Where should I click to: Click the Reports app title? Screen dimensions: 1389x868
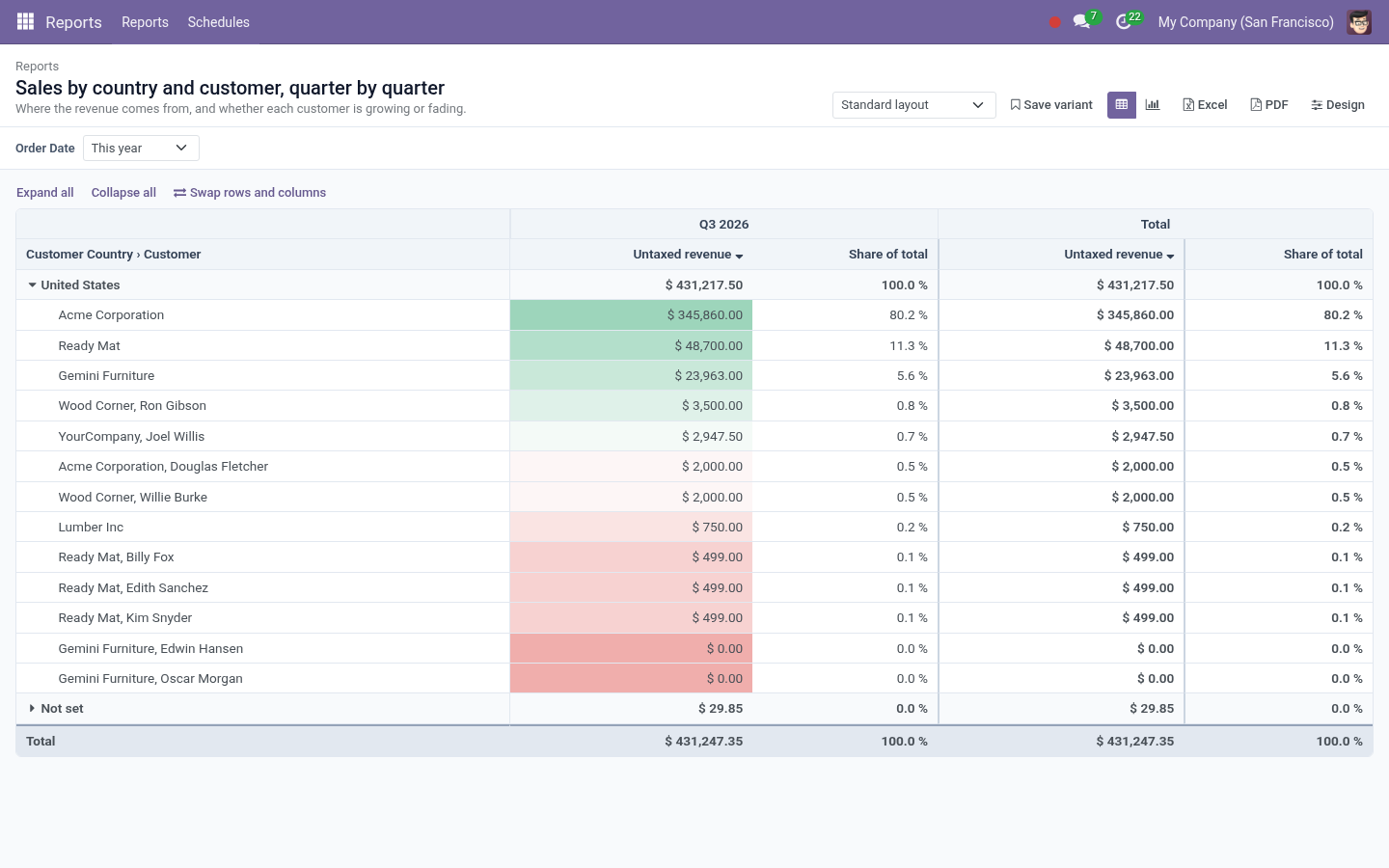tap(73, 22)
